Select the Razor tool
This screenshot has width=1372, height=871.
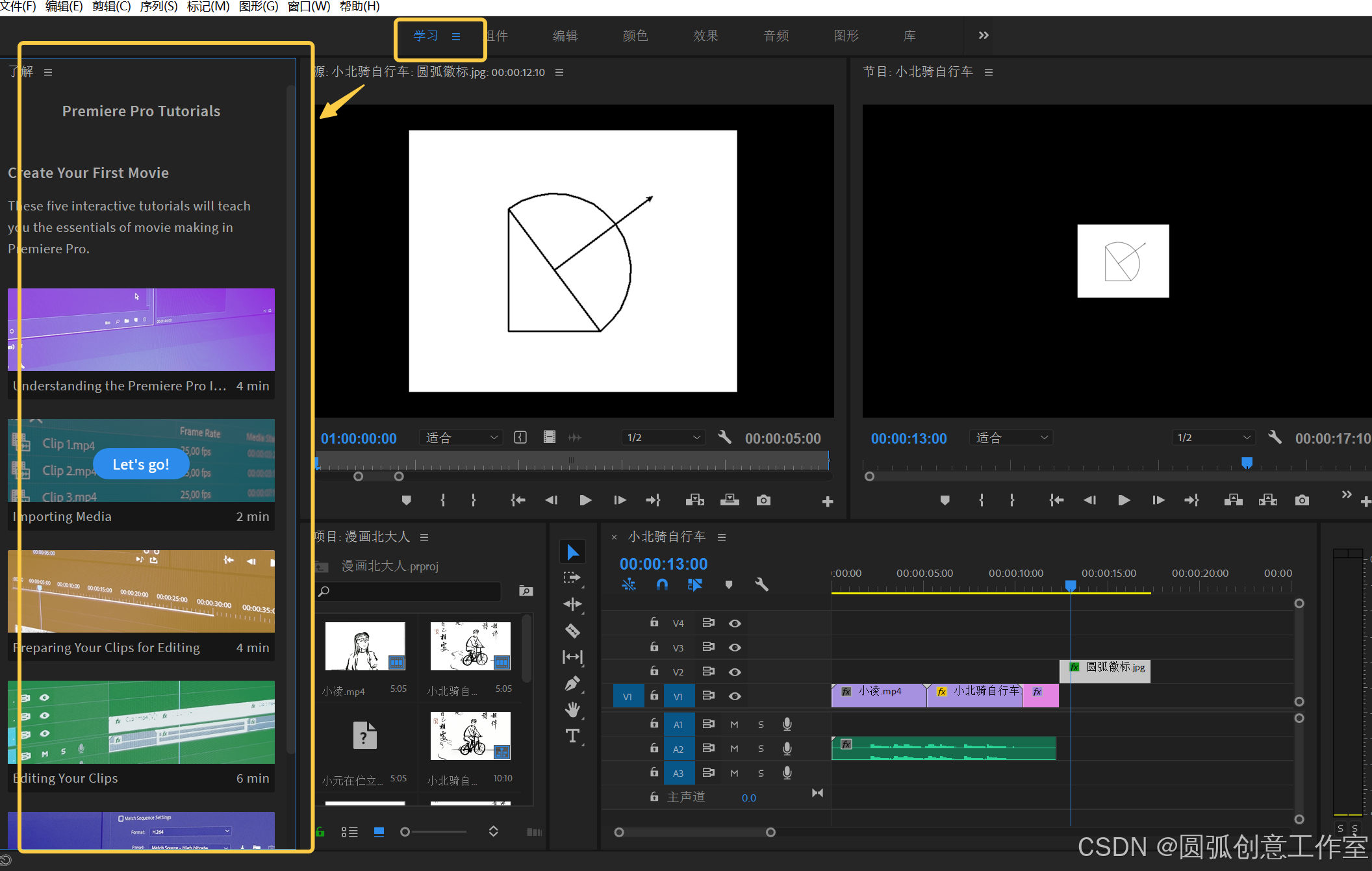tap(572, 631)
